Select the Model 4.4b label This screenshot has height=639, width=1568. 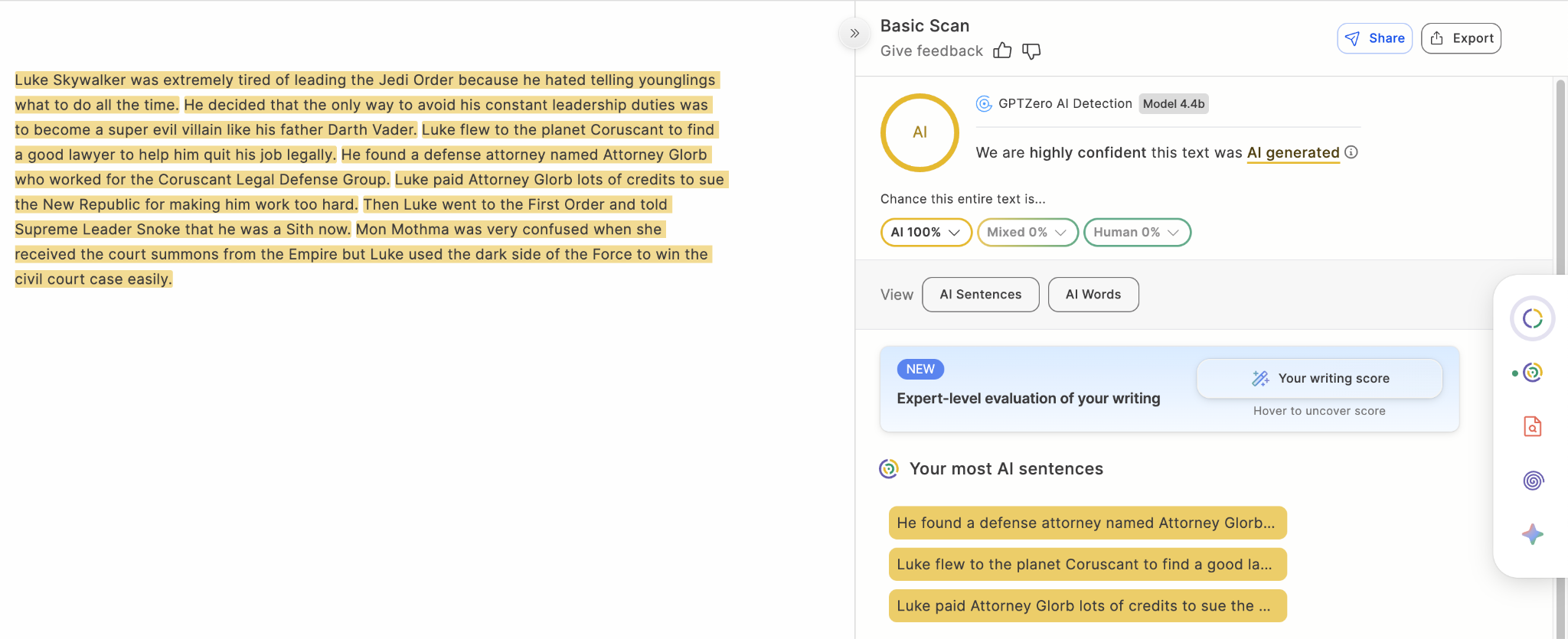coord(1174,104)
